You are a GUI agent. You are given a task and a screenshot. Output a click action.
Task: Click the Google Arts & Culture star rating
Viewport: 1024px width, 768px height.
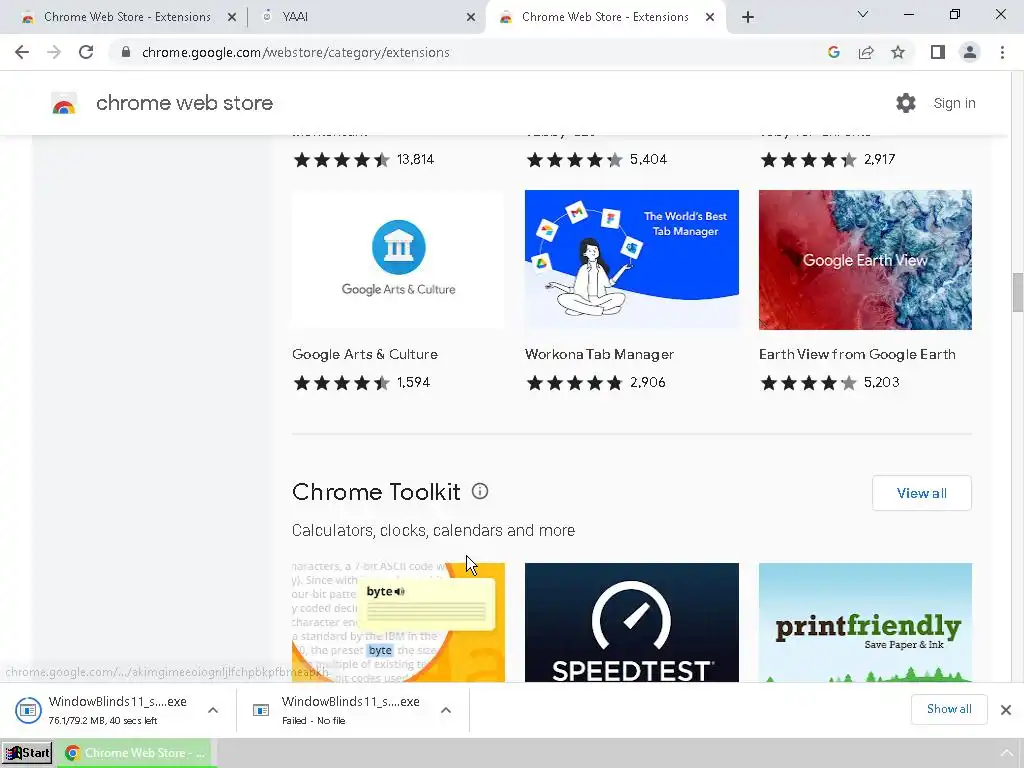(341, 383)
